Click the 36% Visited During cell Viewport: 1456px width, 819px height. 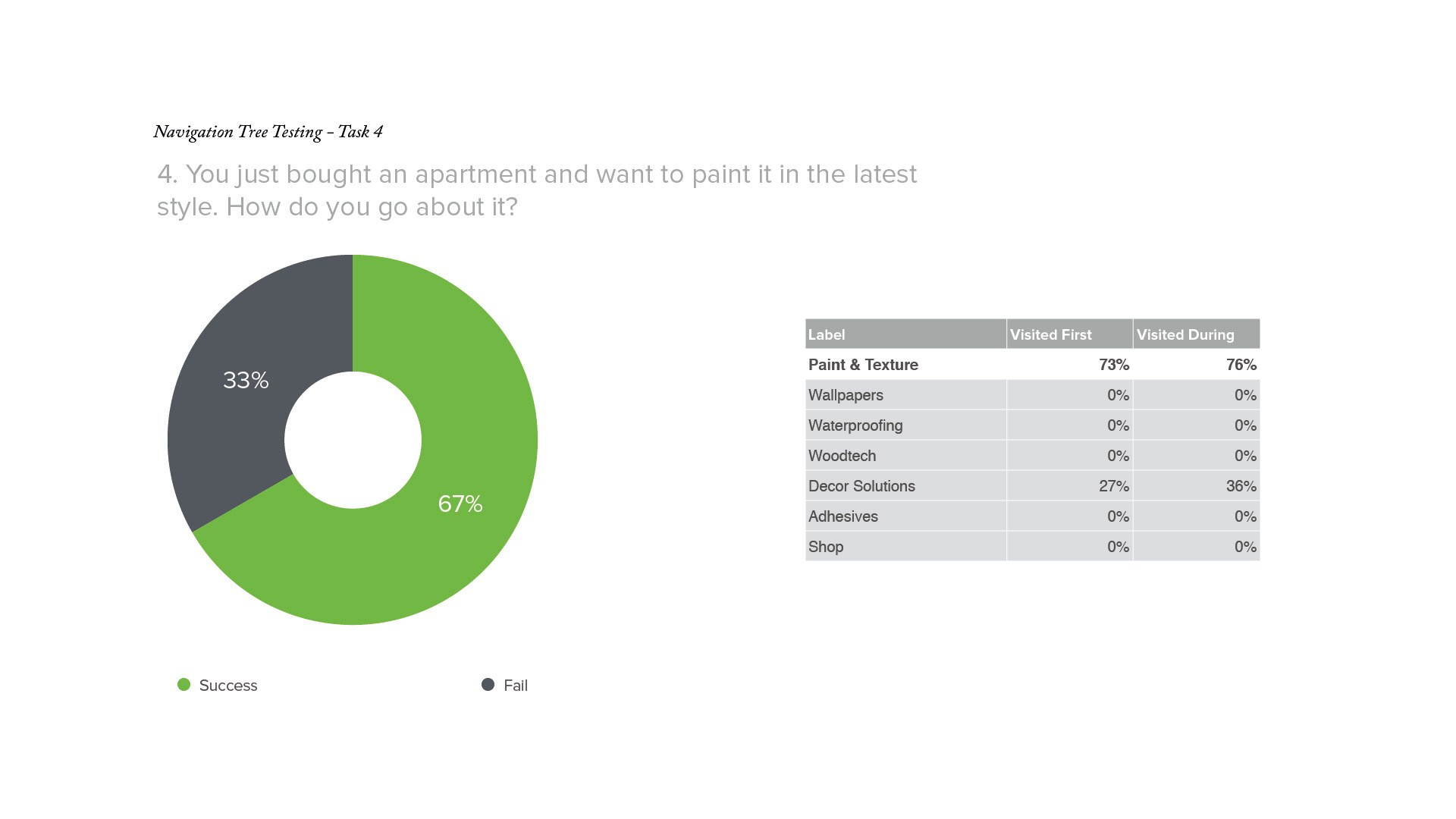click(x=1241, y=486)
